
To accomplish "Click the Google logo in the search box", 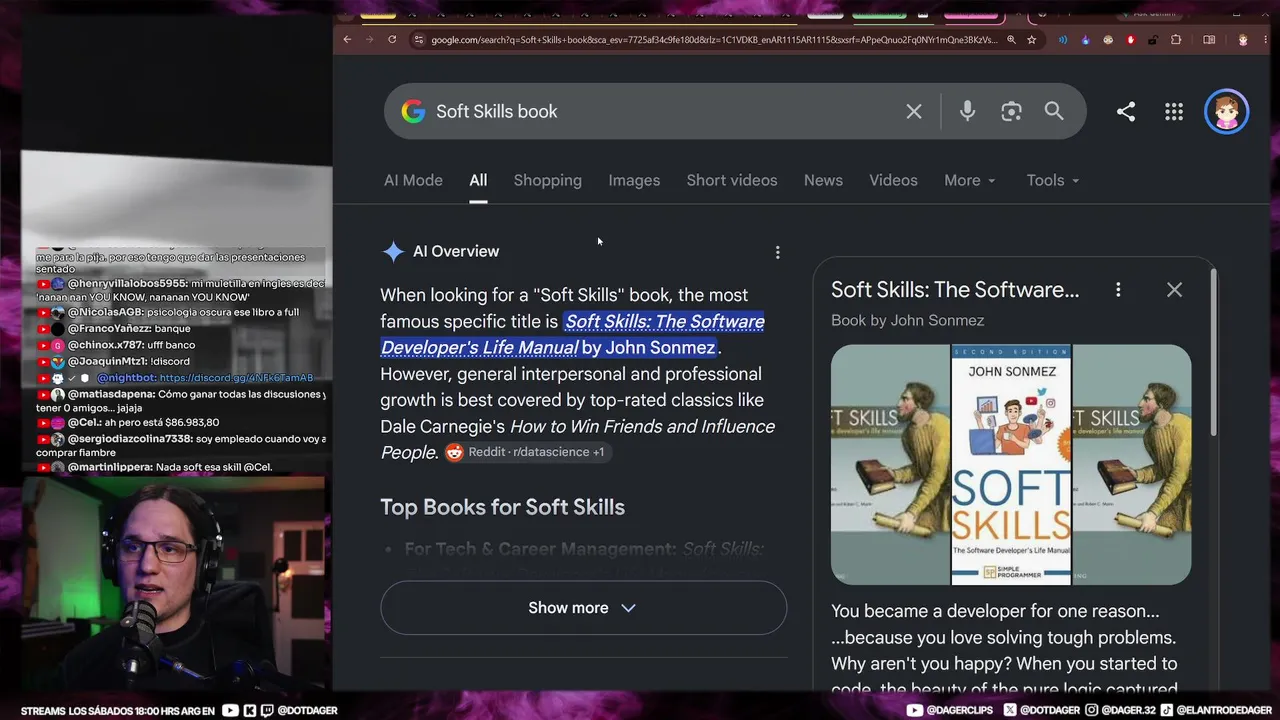I will click(x=413, y=111).
